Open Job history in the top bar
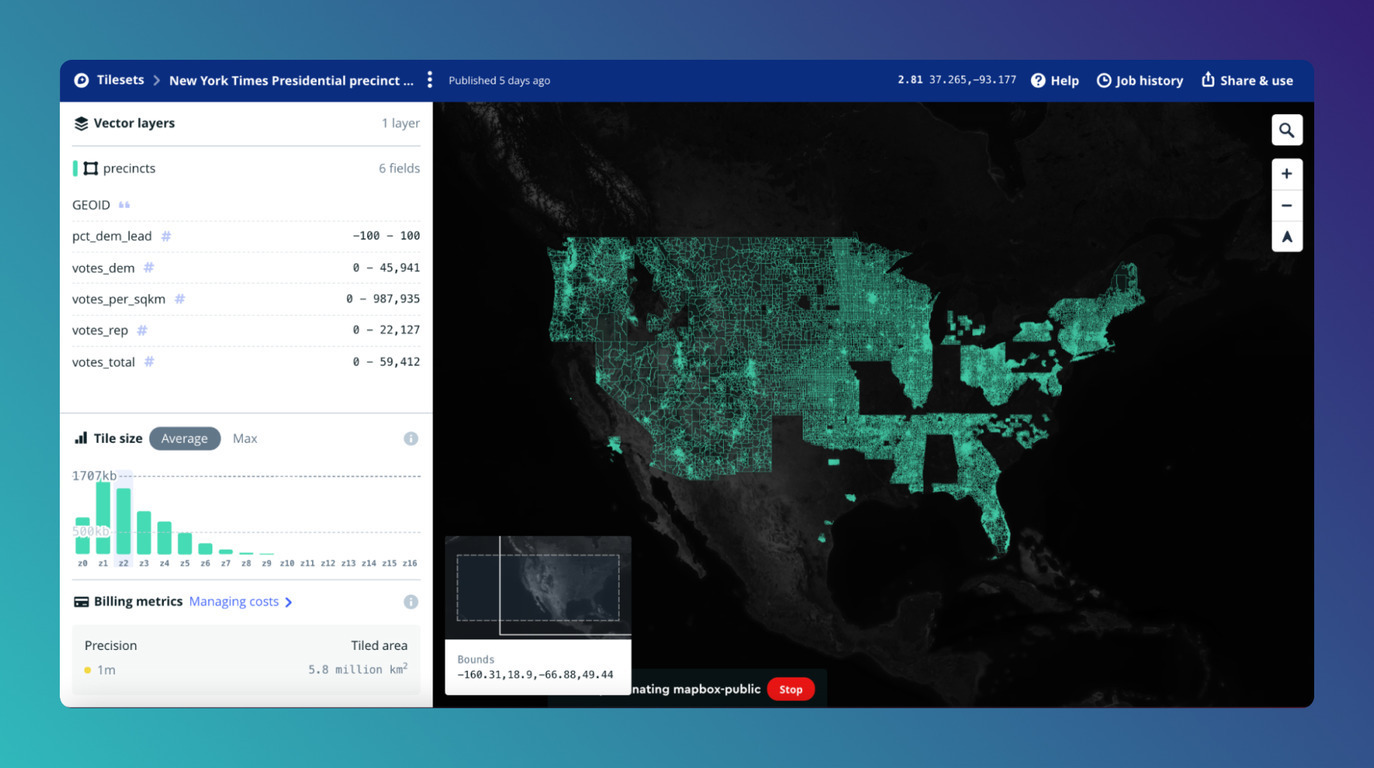 [1140, 80]
